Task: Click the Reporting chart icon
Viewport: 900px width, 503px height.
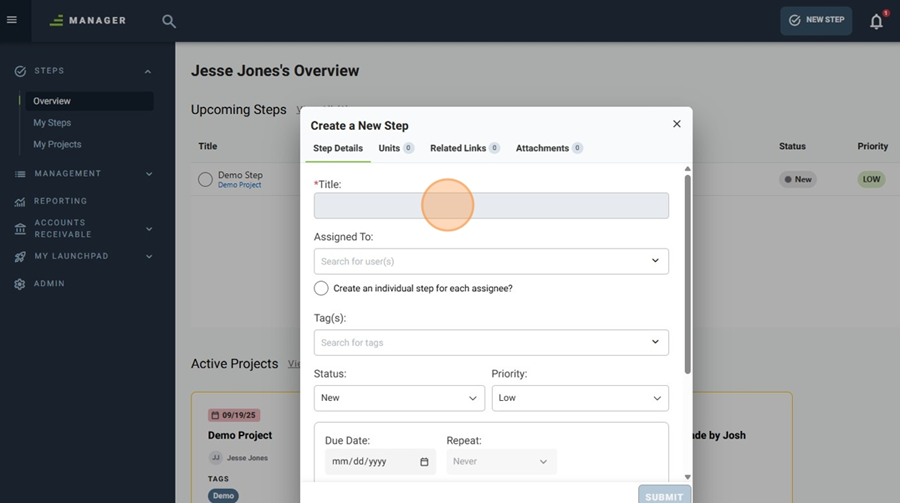Action: [20, 202]
